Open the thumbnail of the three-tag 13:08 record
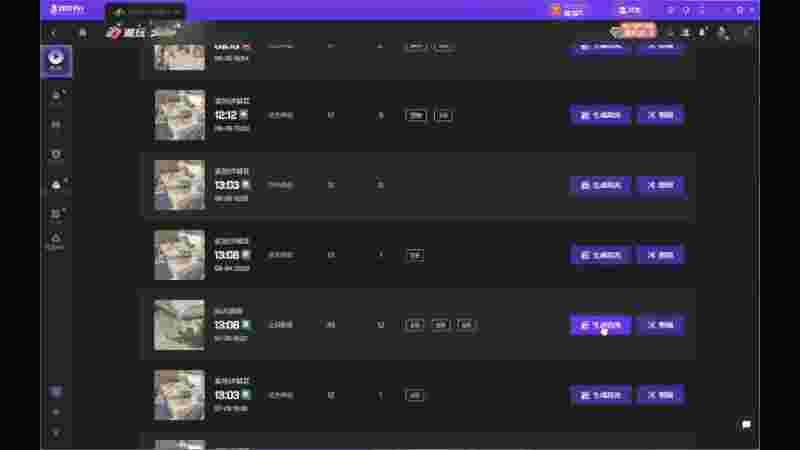800x450 pixels. coord(180,325)
